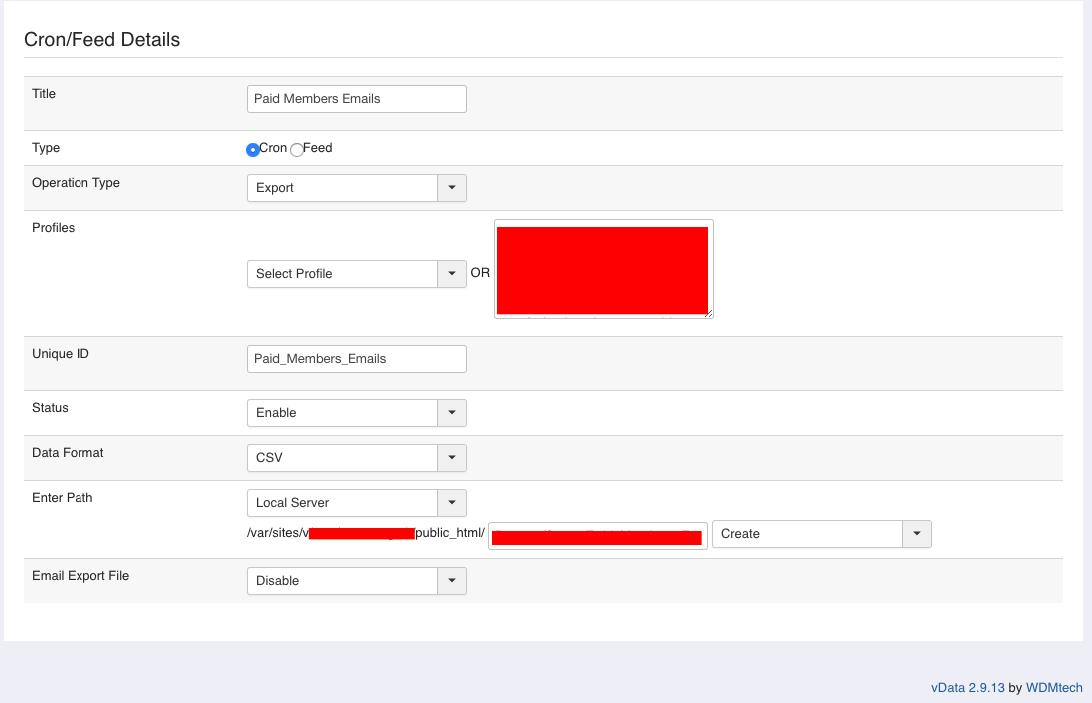
Task: Click the Email Export File label
Action: click(81, 576)
